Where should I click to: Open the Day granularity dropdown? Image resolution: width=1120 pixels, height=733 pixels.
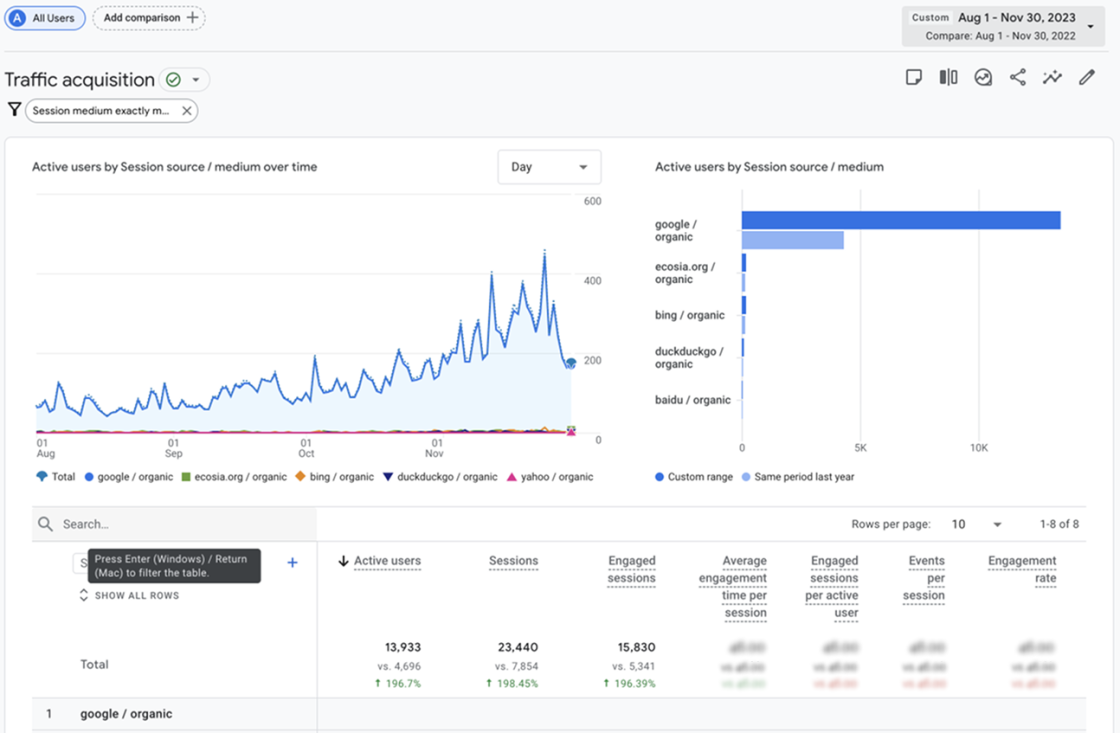click(x=549, y=167)
